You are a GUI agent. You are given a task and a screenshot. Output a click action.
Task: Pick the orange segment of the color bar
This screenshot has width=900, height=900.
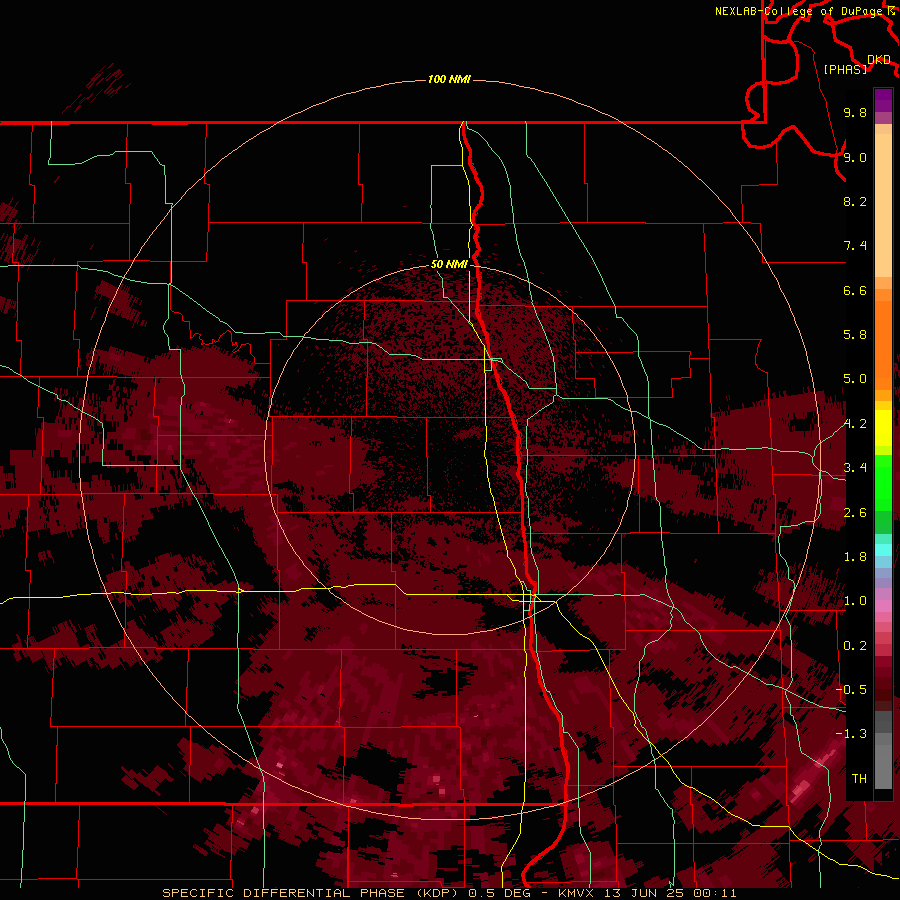pos(883,344)
